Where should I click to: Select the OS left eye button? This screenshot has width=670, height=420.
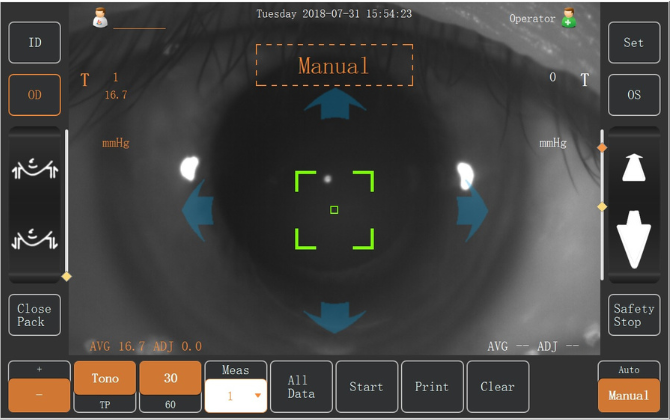634,95
